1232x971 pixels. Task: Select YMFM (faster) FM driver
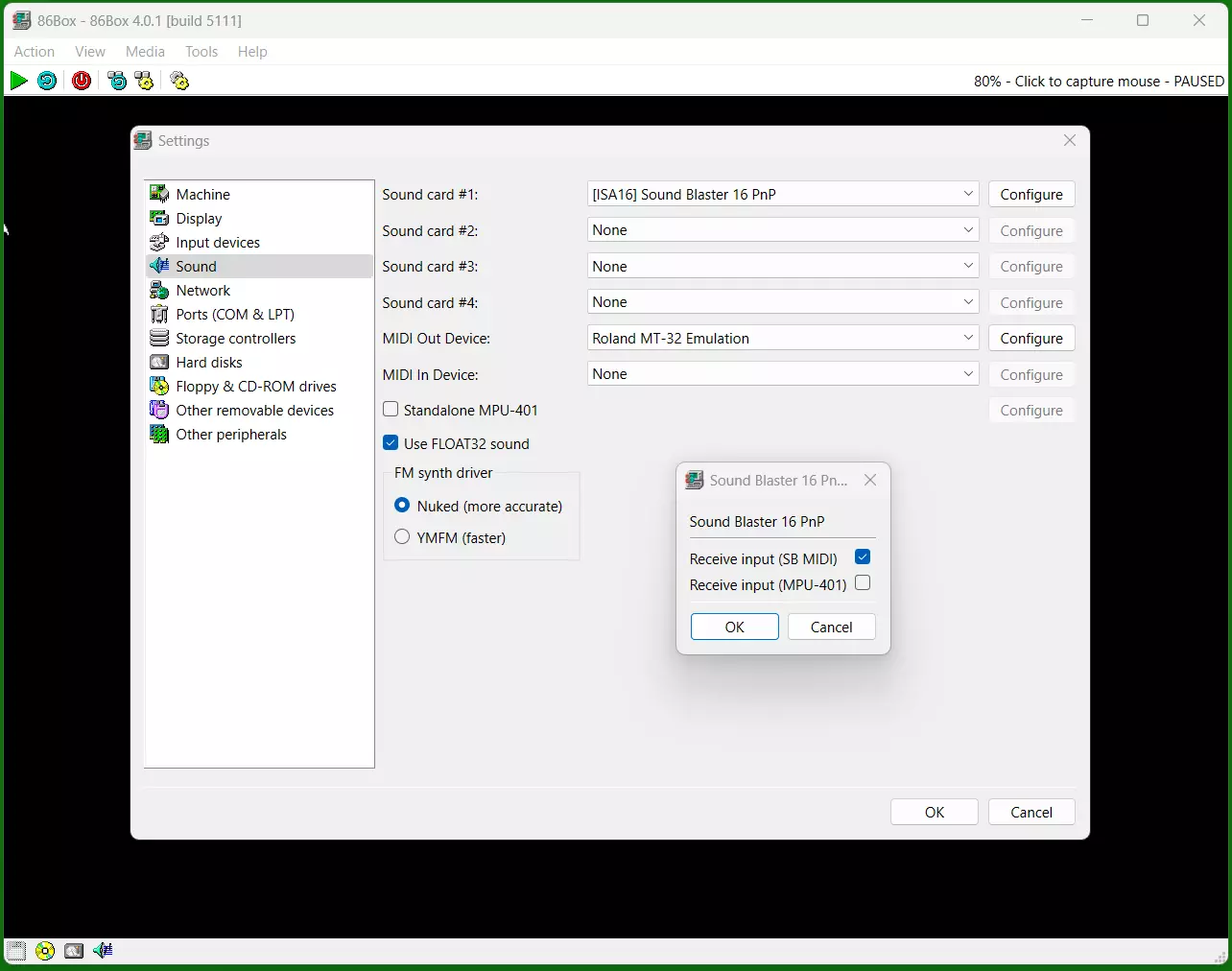[x=402, y=537]
